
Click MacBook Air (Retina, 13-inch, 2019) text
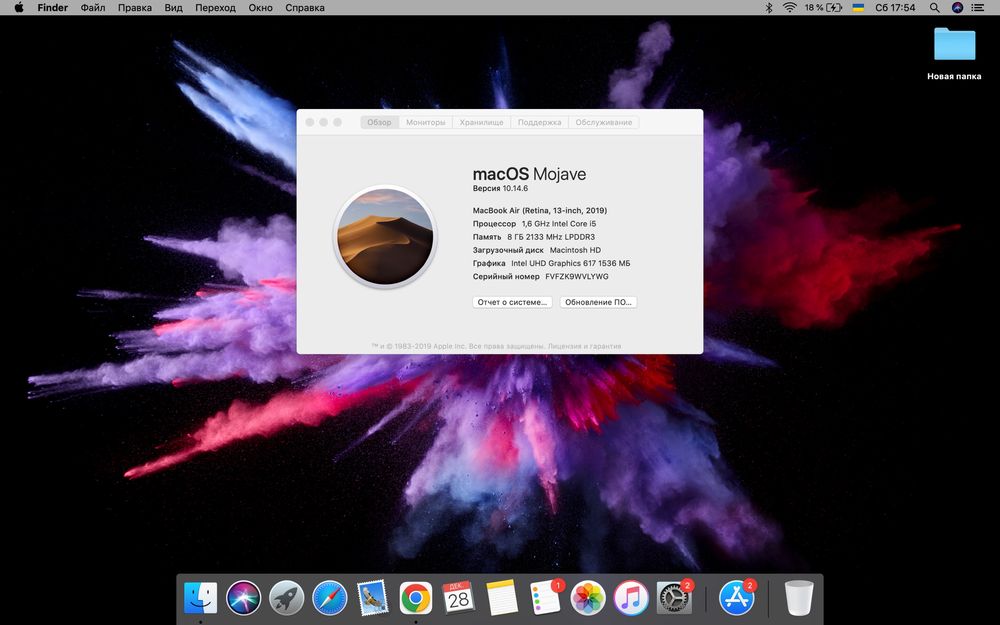[x=540, y=210]
